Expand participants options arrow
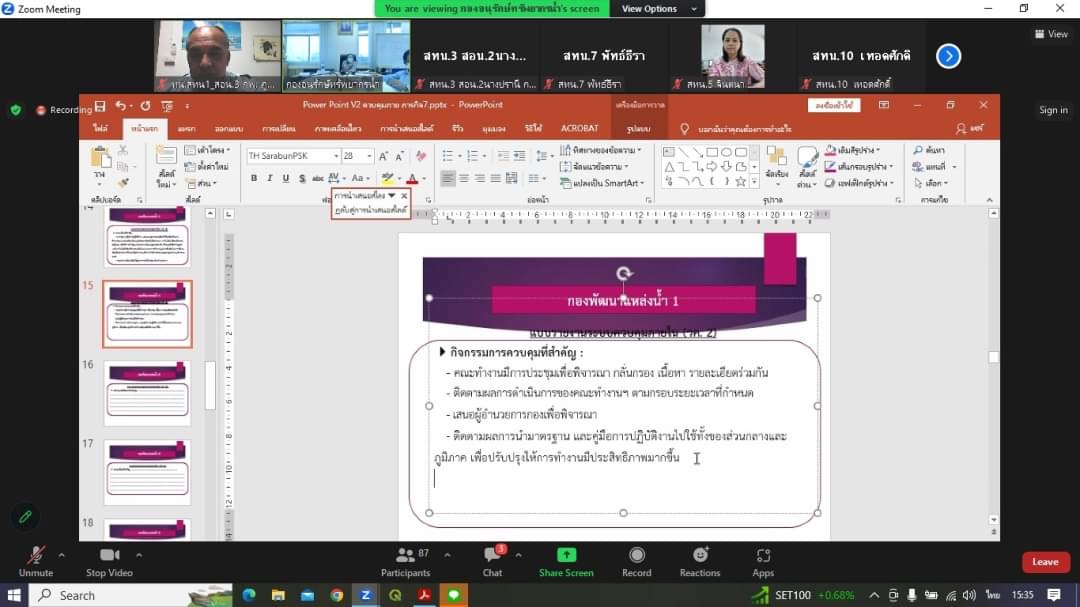This screenshot has height=607, width=1080. pyautogui.click(x=447, y=555)
